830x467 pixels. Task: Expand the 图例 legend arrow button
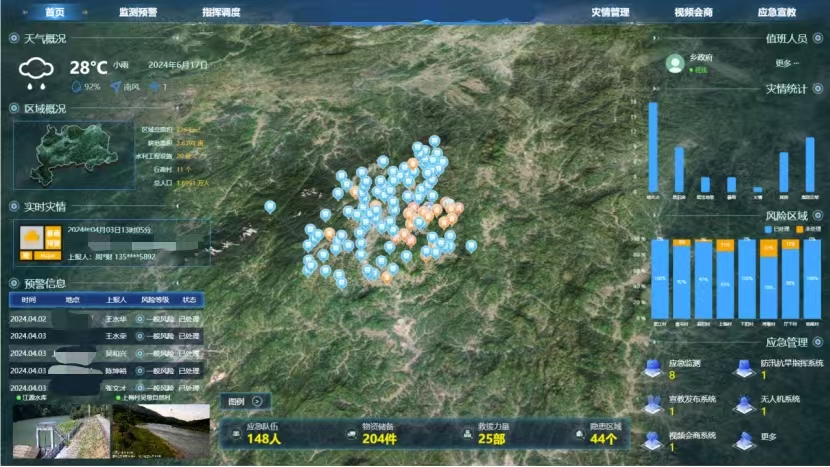click(x=256, y=401)
